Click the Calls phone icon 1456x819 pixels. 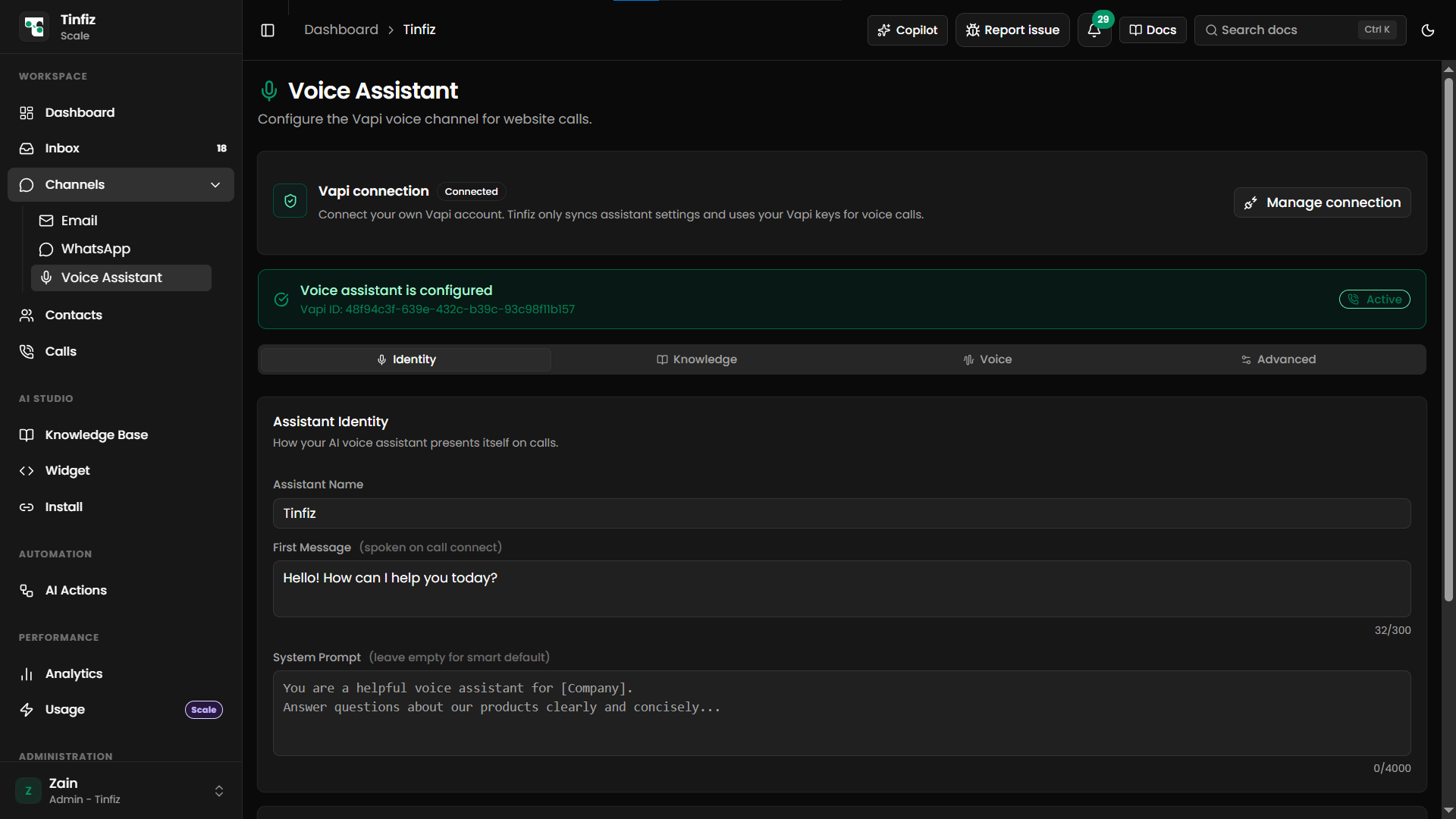tap(27, 352)
